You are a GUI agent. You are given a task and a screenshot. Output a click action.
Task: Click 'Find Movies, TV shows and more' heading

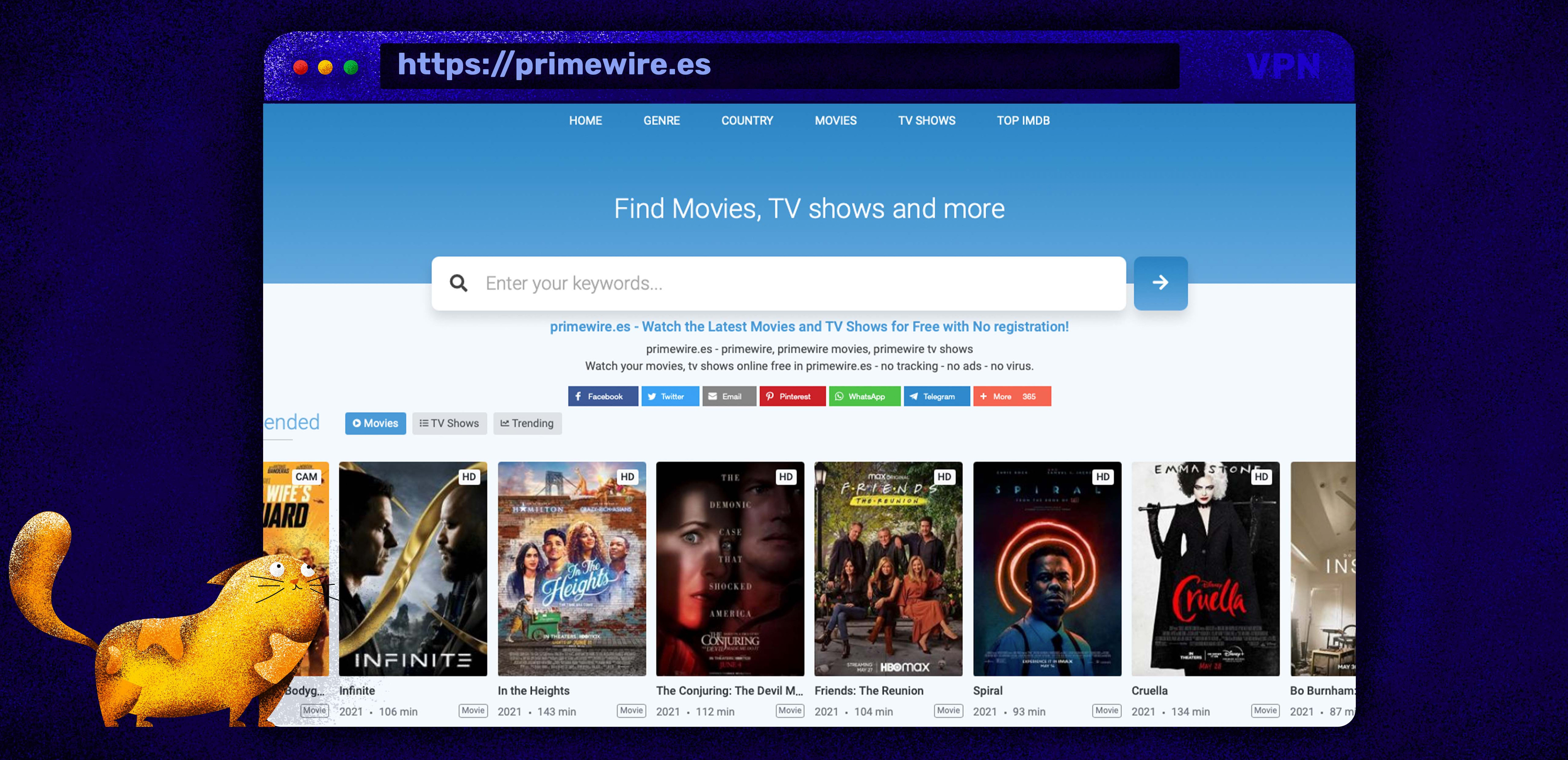tap(809, 208)
